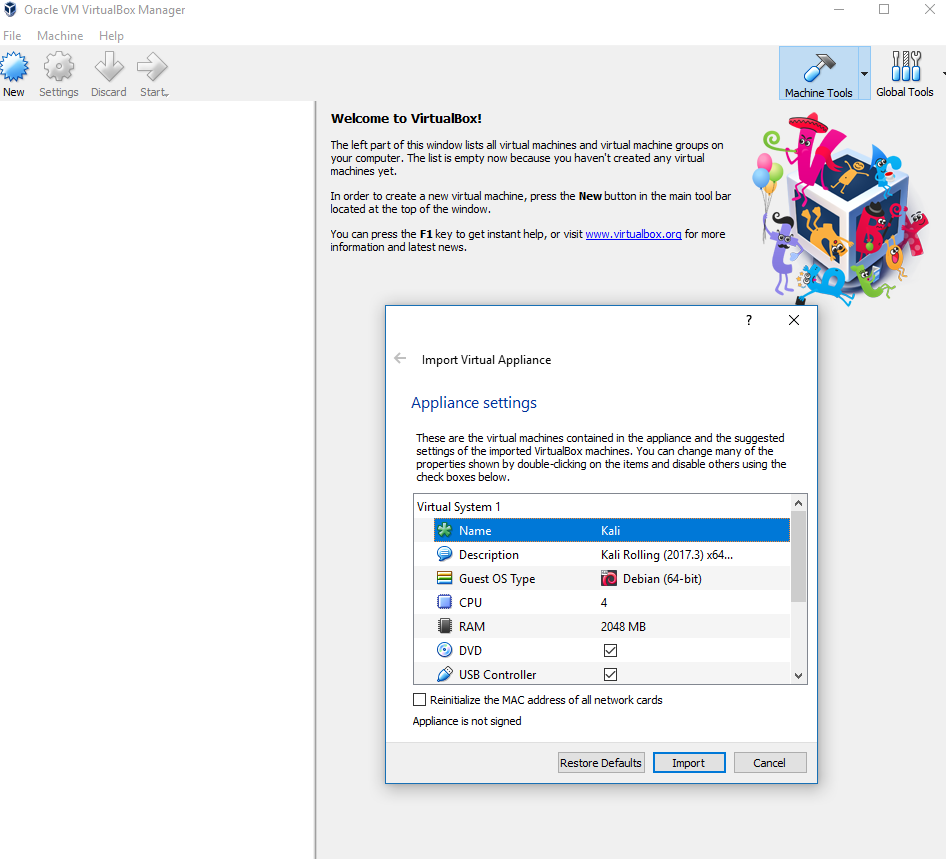The width and height of the screenshot is (946, 859).
Task: Select the CPU row label
Action: coord(470,603)
